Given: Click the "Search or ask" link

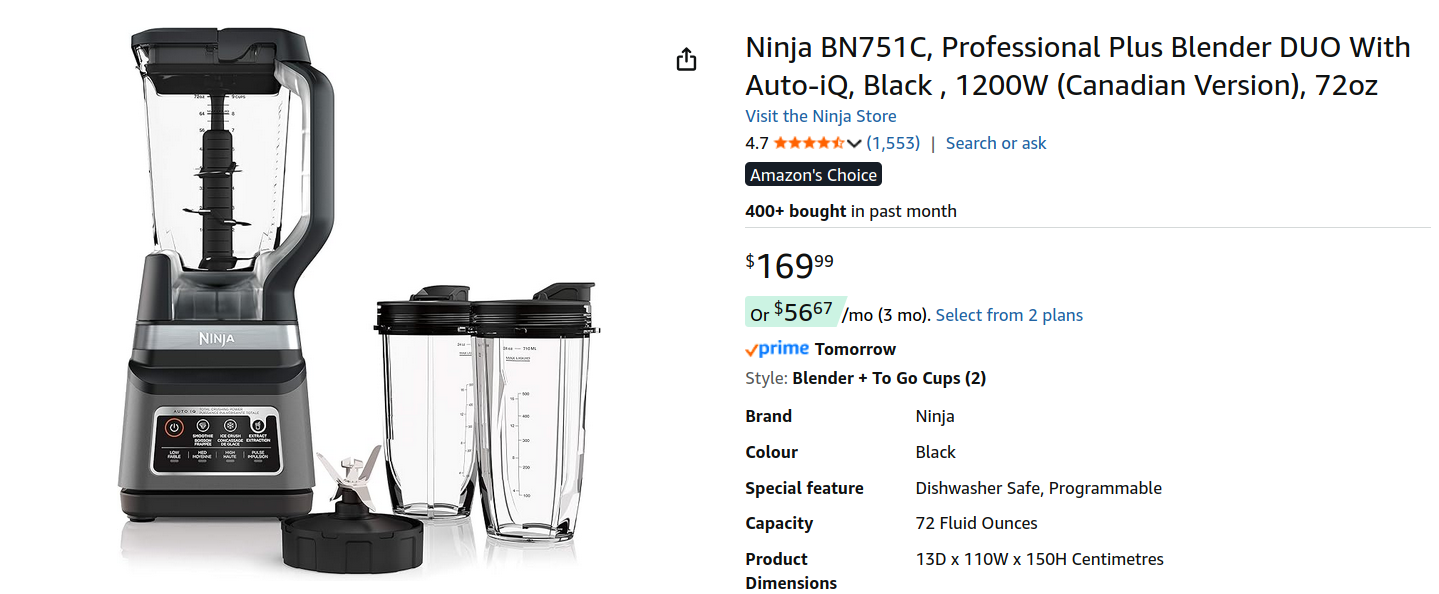Looking at the screenshot, I should pyautogui.click(x=996, y=143).
